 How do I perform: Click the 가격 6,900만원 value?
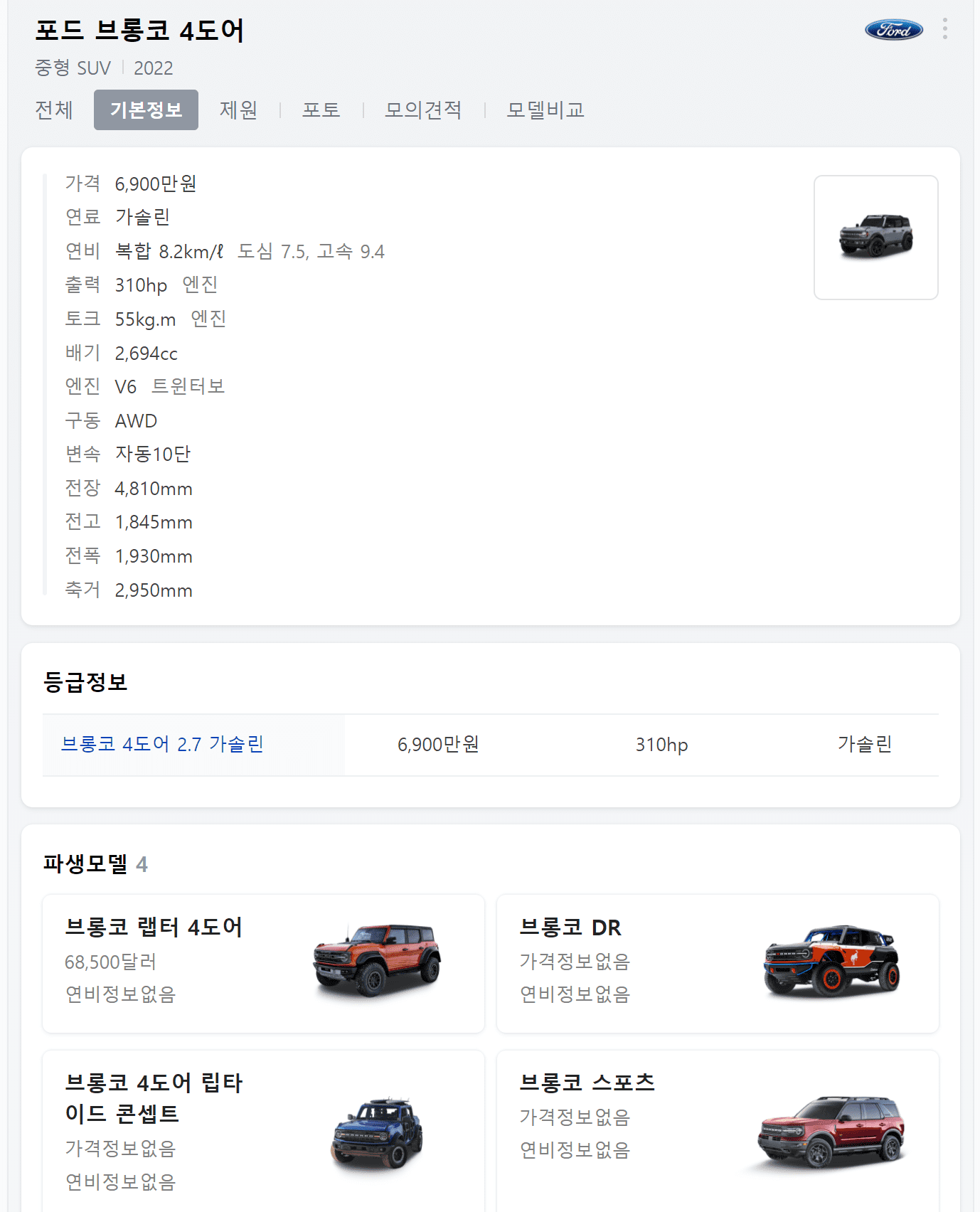(x=156, y=184)
